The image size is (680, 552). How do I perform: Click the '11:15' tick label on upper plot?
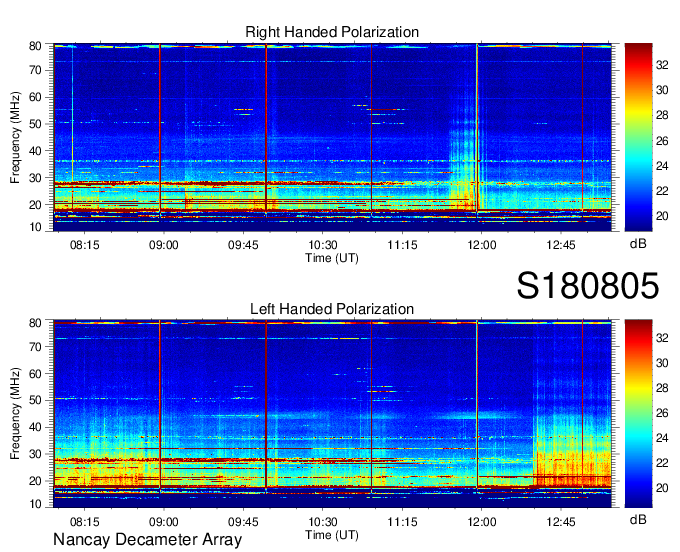[402, 245]
